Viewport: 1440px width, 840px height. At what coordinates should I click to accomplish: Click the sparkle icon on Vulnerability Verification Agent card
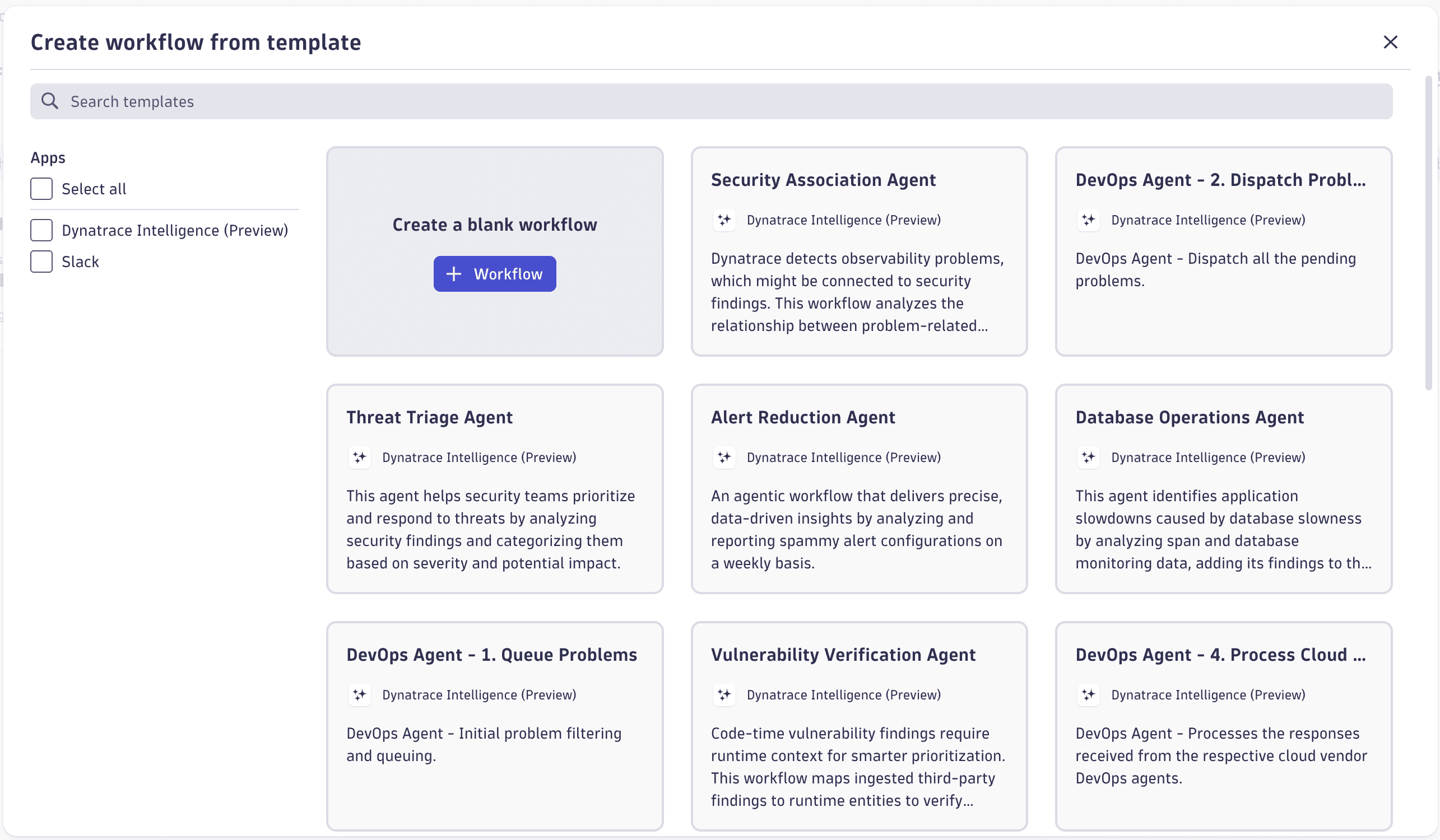click(724, 695)
